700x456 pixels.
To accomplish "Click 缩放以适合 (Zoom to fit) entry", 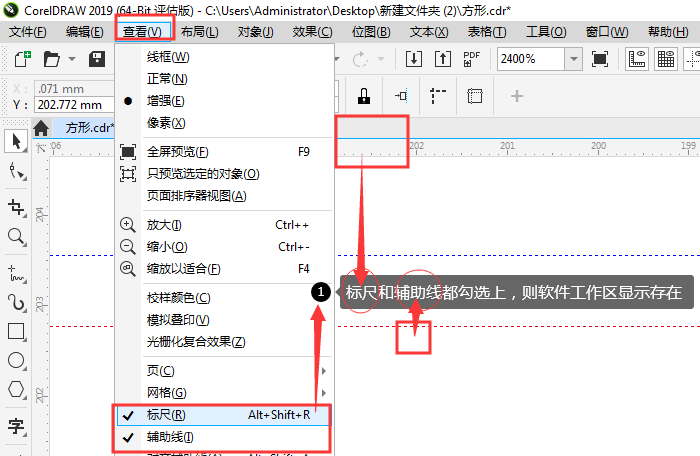I will pyautogui.click(x=183, y=269).
